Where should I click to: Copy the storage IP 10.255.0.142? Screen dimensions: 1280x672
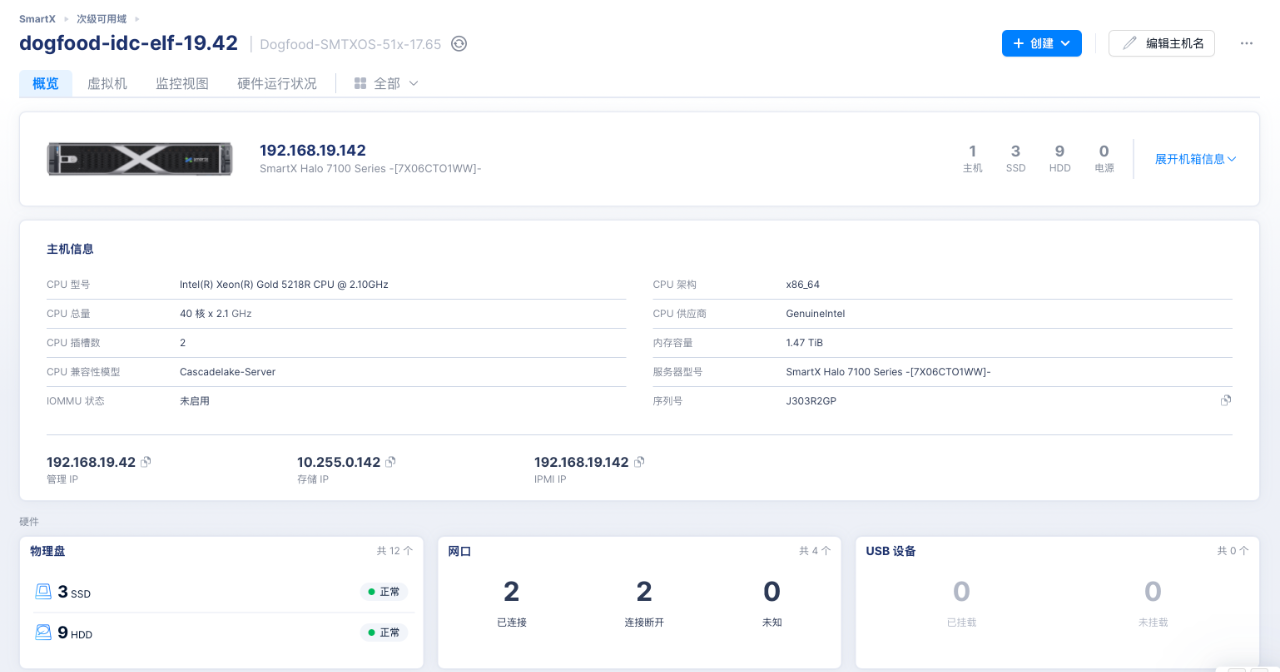coord(391,462)
